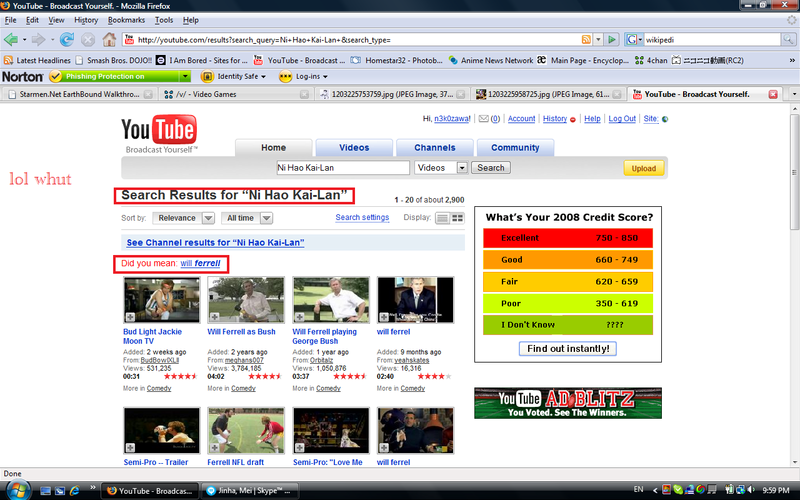The width and height of the screenshot is (800, 500).
Task: Click into the YouTube search text field
Action: point(343,168)
